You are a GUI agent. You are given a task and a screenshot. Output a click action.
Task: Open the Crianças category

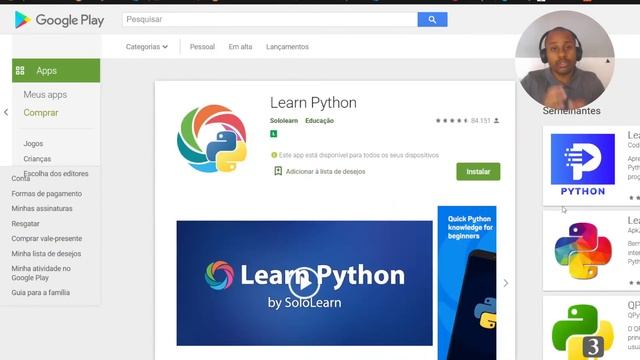37,159
